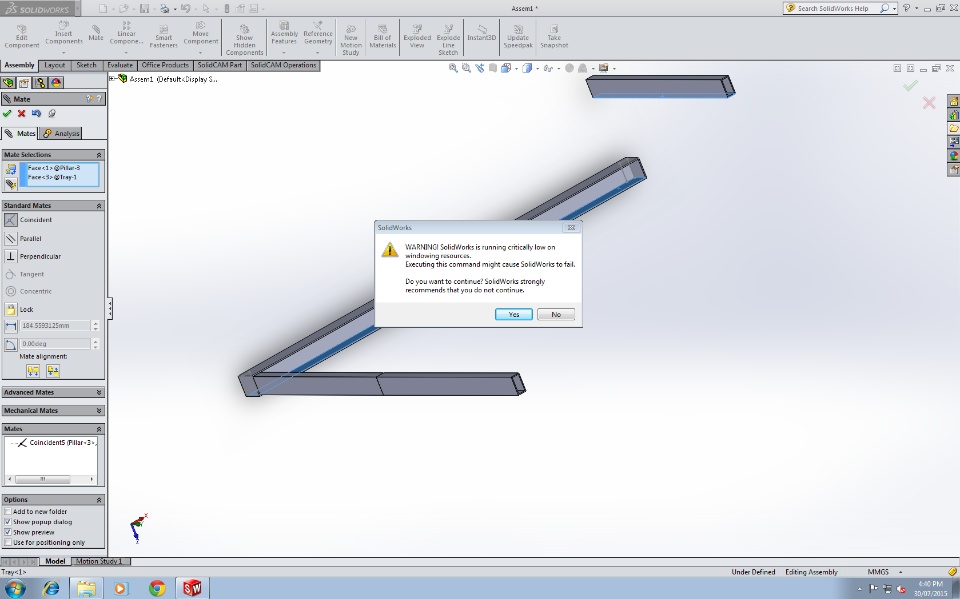Viewport: 960px width, 599px height.
Task: Click Yes in the SolidWorks warning dialog
Action: [513, 314]
